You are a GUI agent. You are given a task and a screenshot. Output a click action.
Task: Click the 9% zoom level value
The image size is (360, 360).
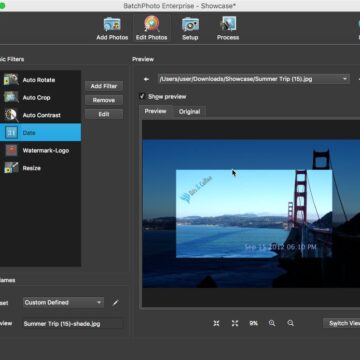(x=254, y=323)
